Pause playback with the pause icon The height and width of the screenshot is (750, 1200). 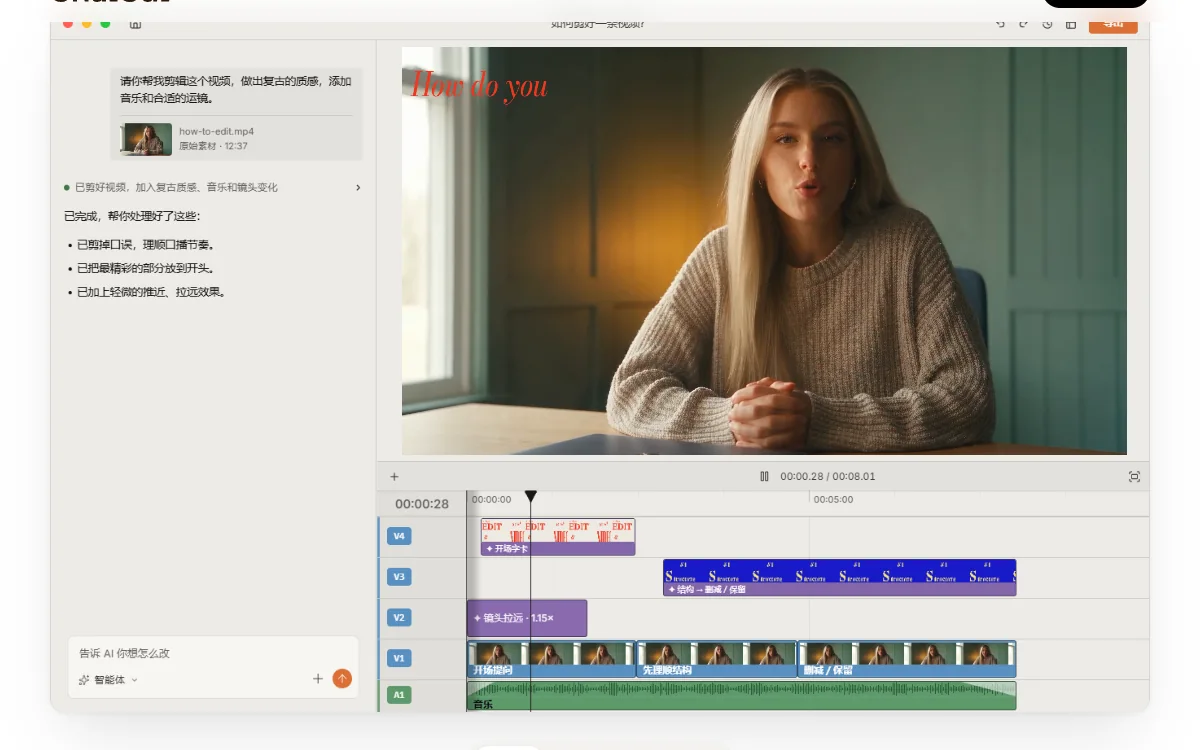(764, 477)
